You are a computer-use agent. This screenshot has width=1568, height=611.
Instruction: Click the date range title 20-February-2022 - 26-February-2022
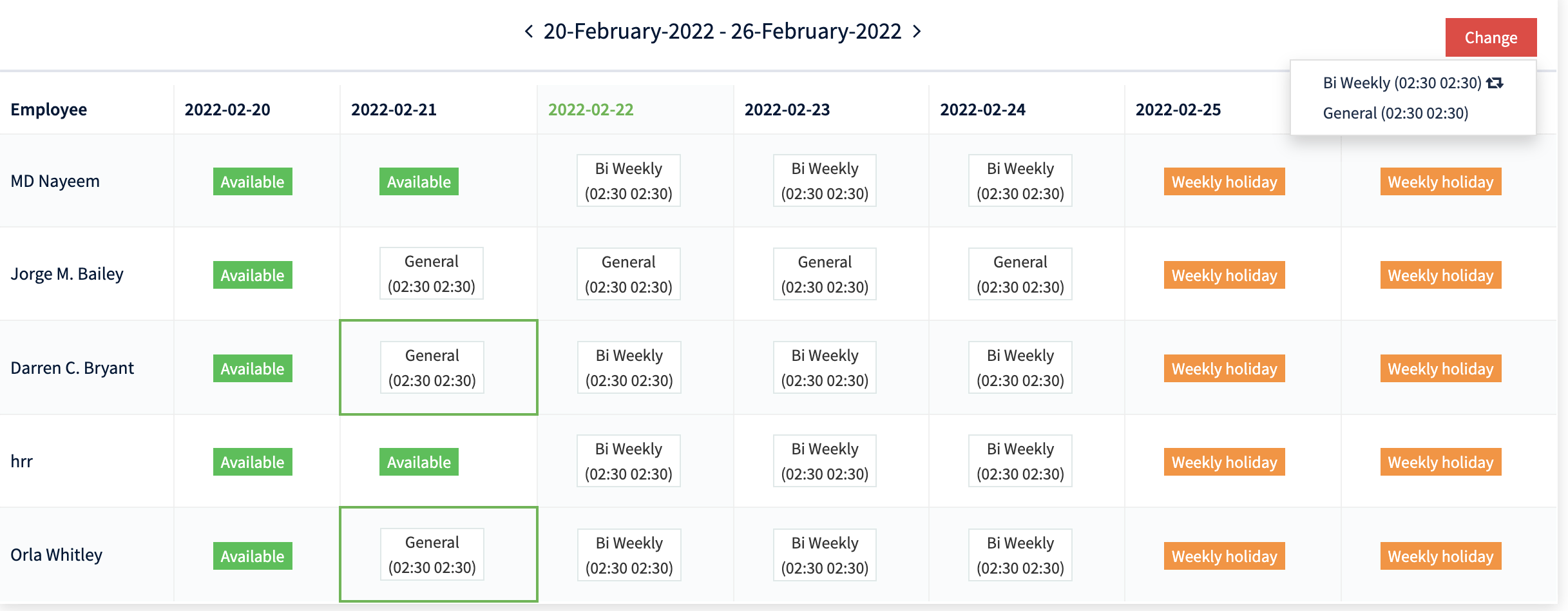pyautogui.click(x=722, y=31)
